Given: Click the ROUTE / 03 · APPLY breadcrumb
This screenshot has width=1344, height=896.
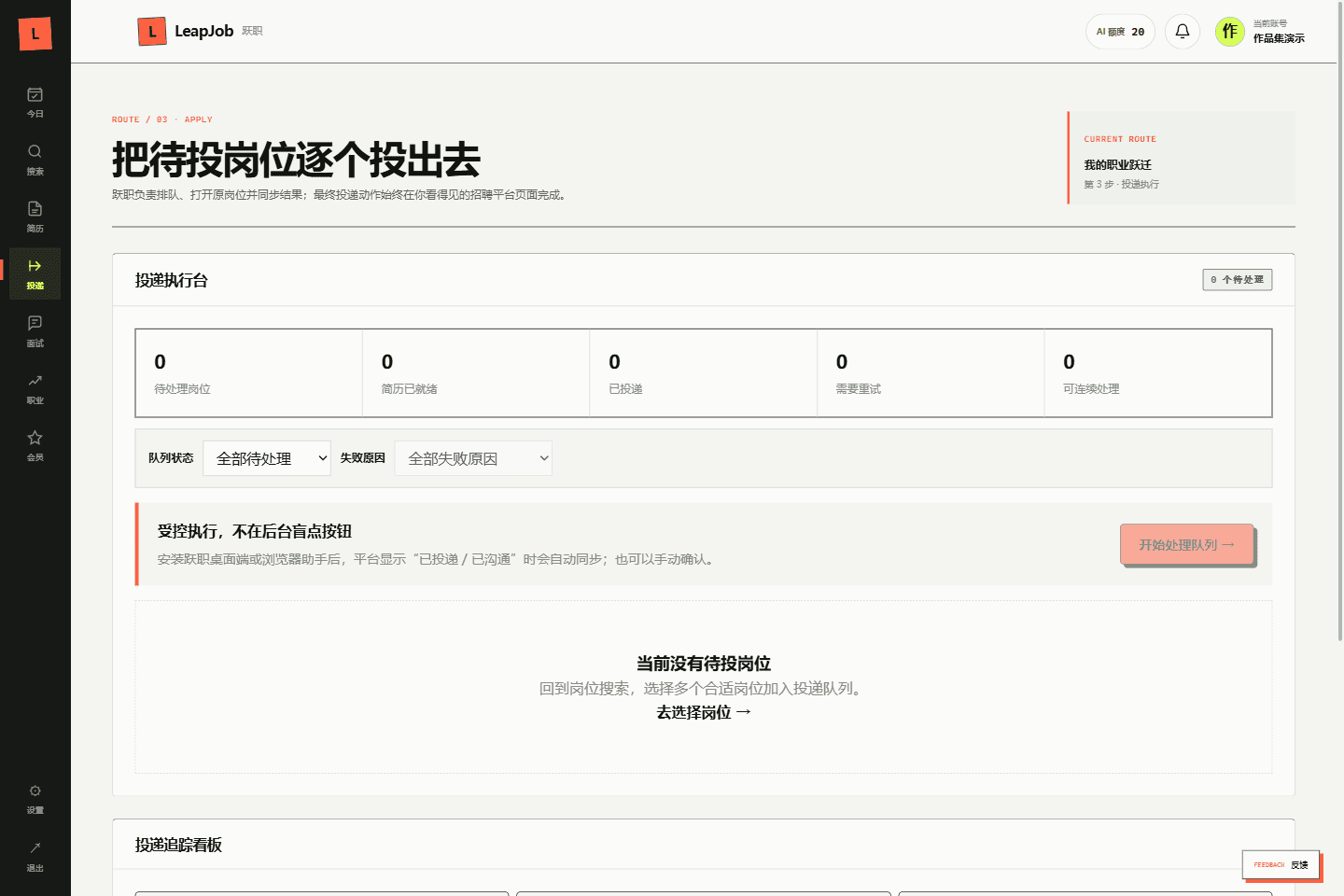Looking at the screenshot, I should [161, 119].
